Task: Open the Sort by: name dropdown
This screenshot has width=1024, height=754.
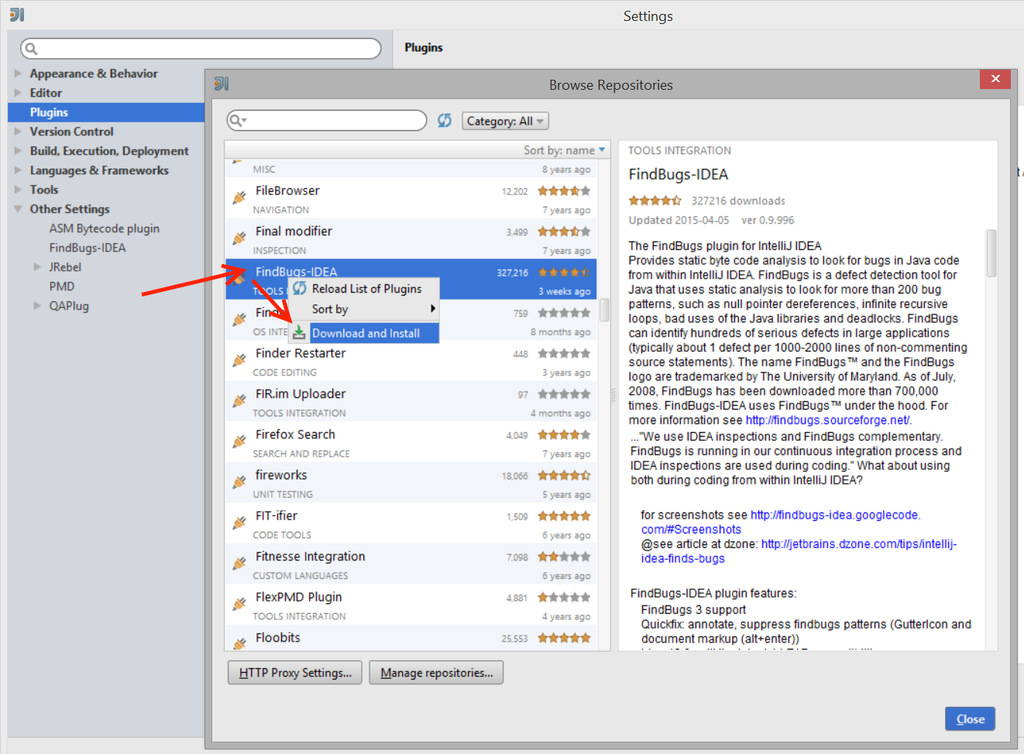Action: click(564, 150)
